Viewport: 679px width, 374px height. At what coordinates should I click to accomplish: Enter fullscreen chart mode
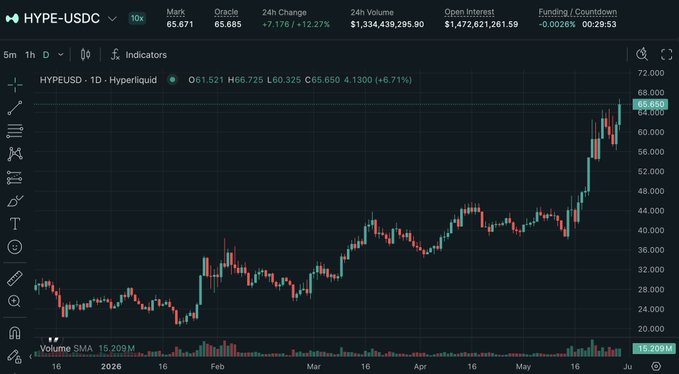[x=666, y=55]
